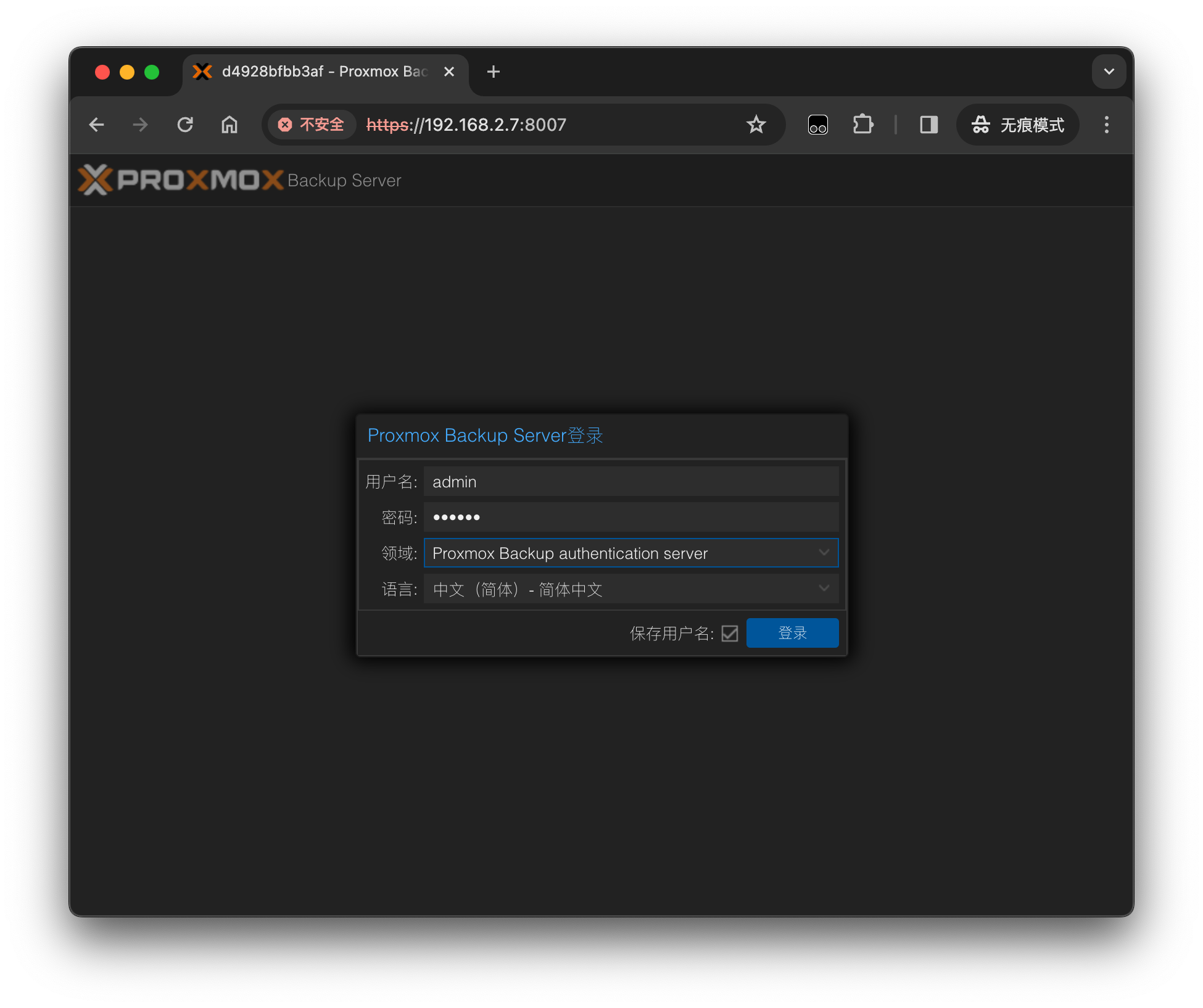1203x1008 pixels.
Task: Click the browser home button
Action: [x=229, y=125]
